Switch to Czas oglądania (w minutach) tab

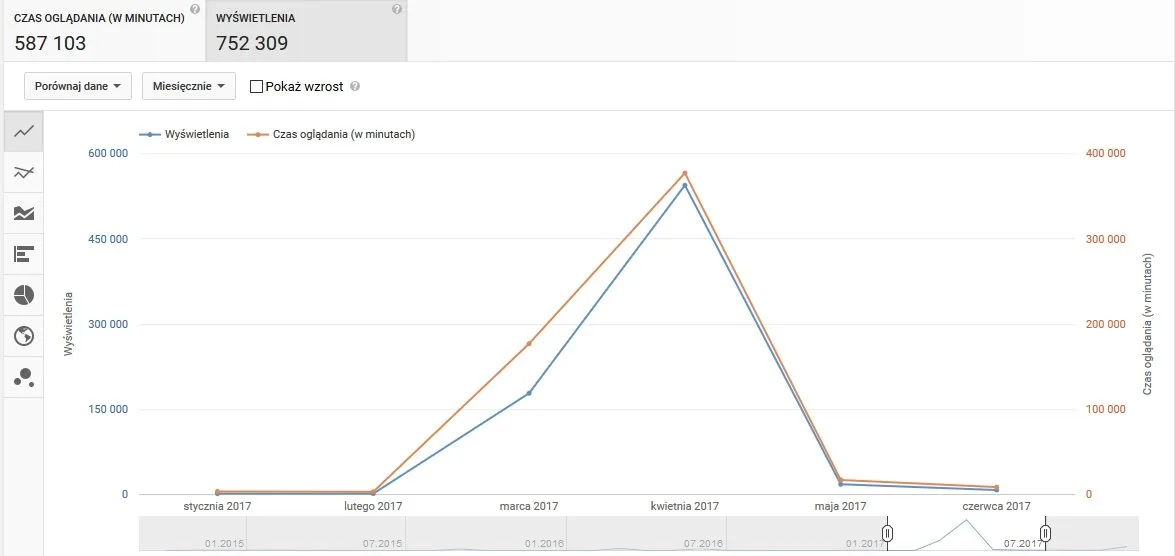tap(103, 31)
